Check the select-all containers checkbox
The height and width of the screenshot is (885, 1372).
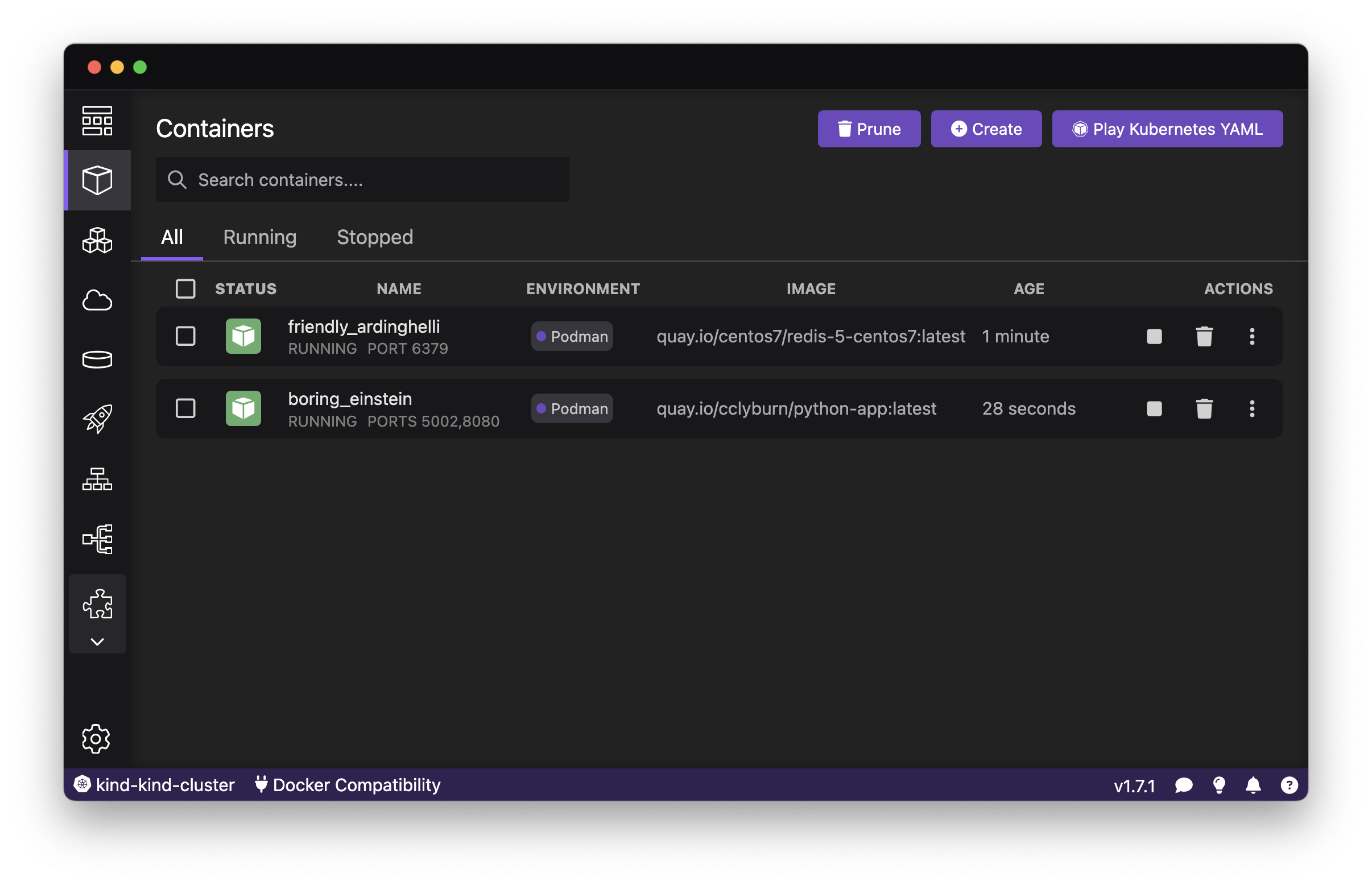185,288
